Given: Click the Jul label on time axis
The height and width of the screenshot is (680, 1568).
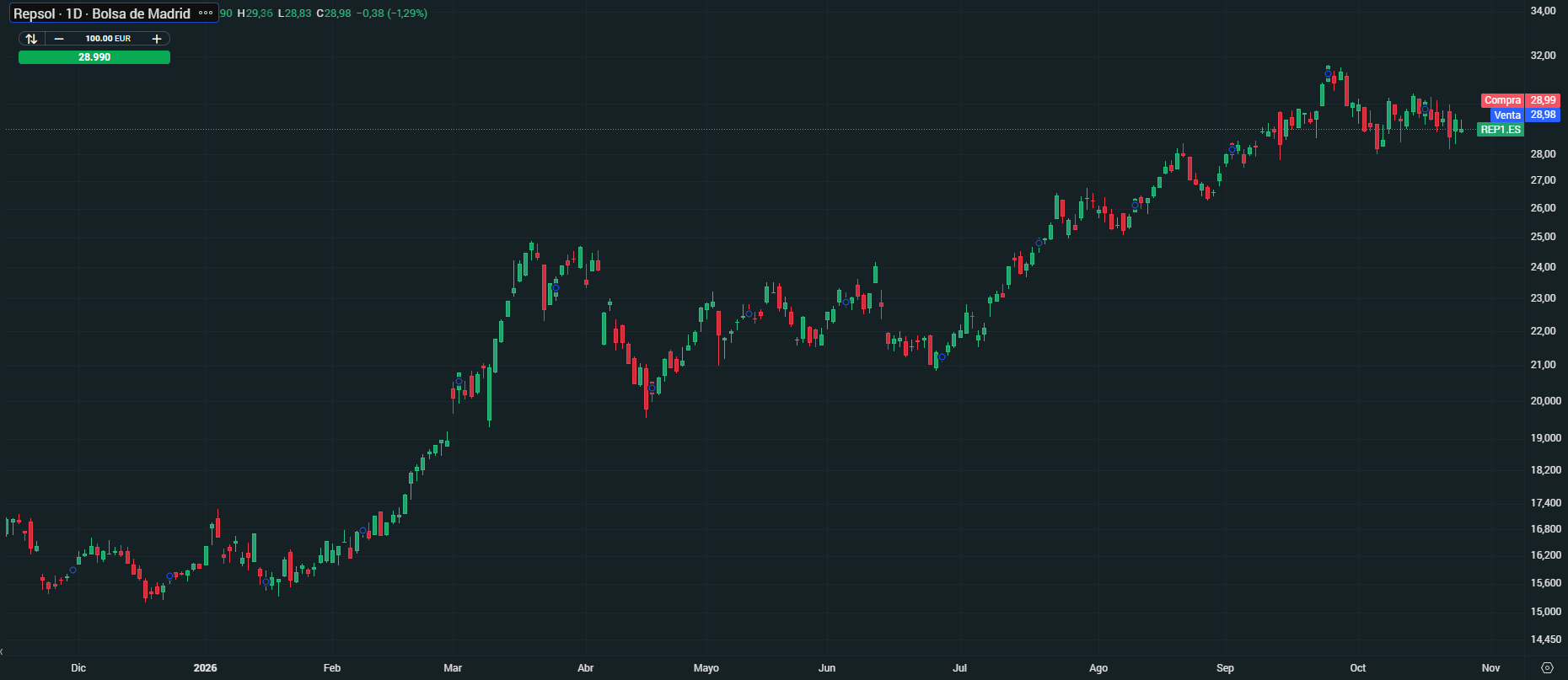Looking at the screenshot, I should pos(959,668).
